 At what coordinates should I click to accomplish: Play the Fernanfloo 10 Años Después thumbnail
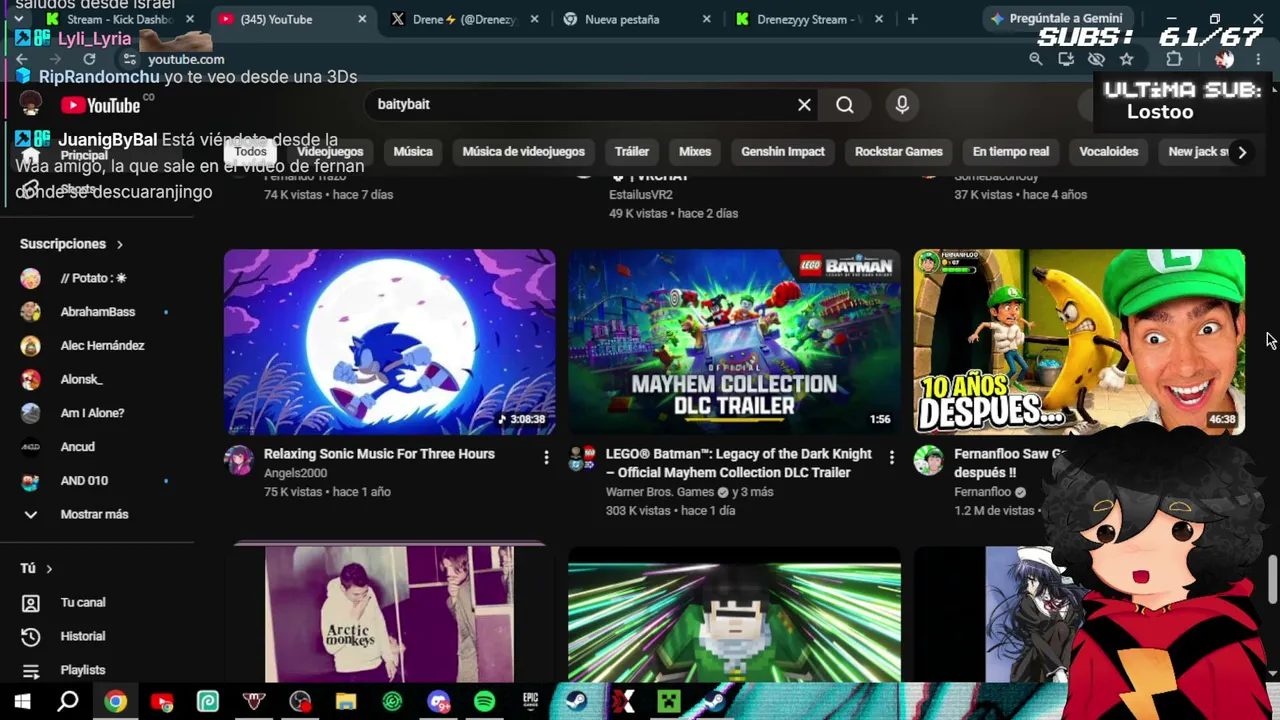point(1080,342)
